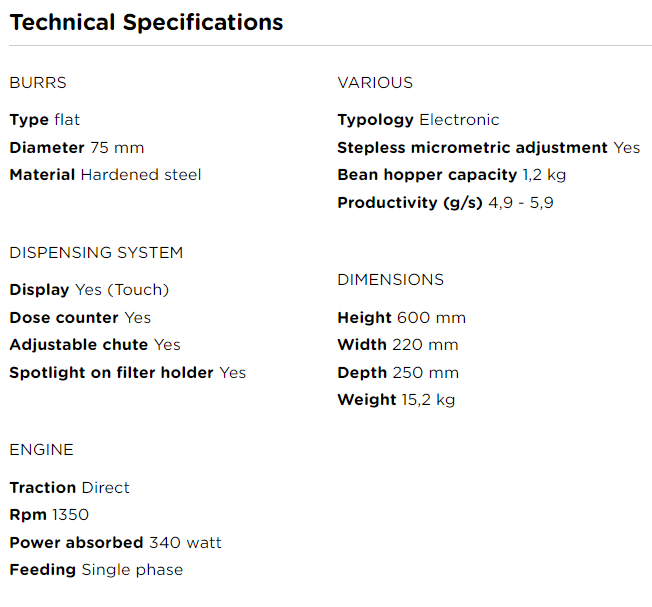Image resolution: width=652 pixels, height=607 pixels.
Task: Click Stepless micrometric adjustment spec
Action: click(488, 148)
